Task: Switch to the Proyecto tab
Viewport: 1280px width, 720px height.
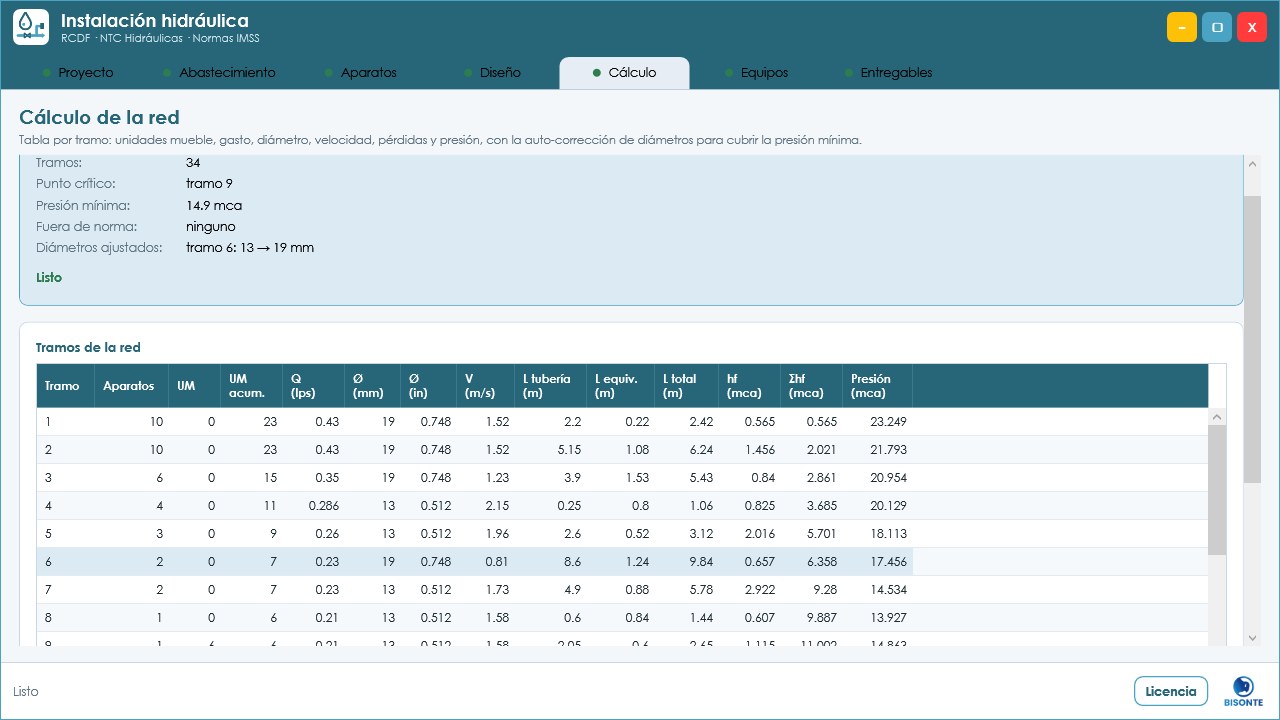Action: coord(78,73)
